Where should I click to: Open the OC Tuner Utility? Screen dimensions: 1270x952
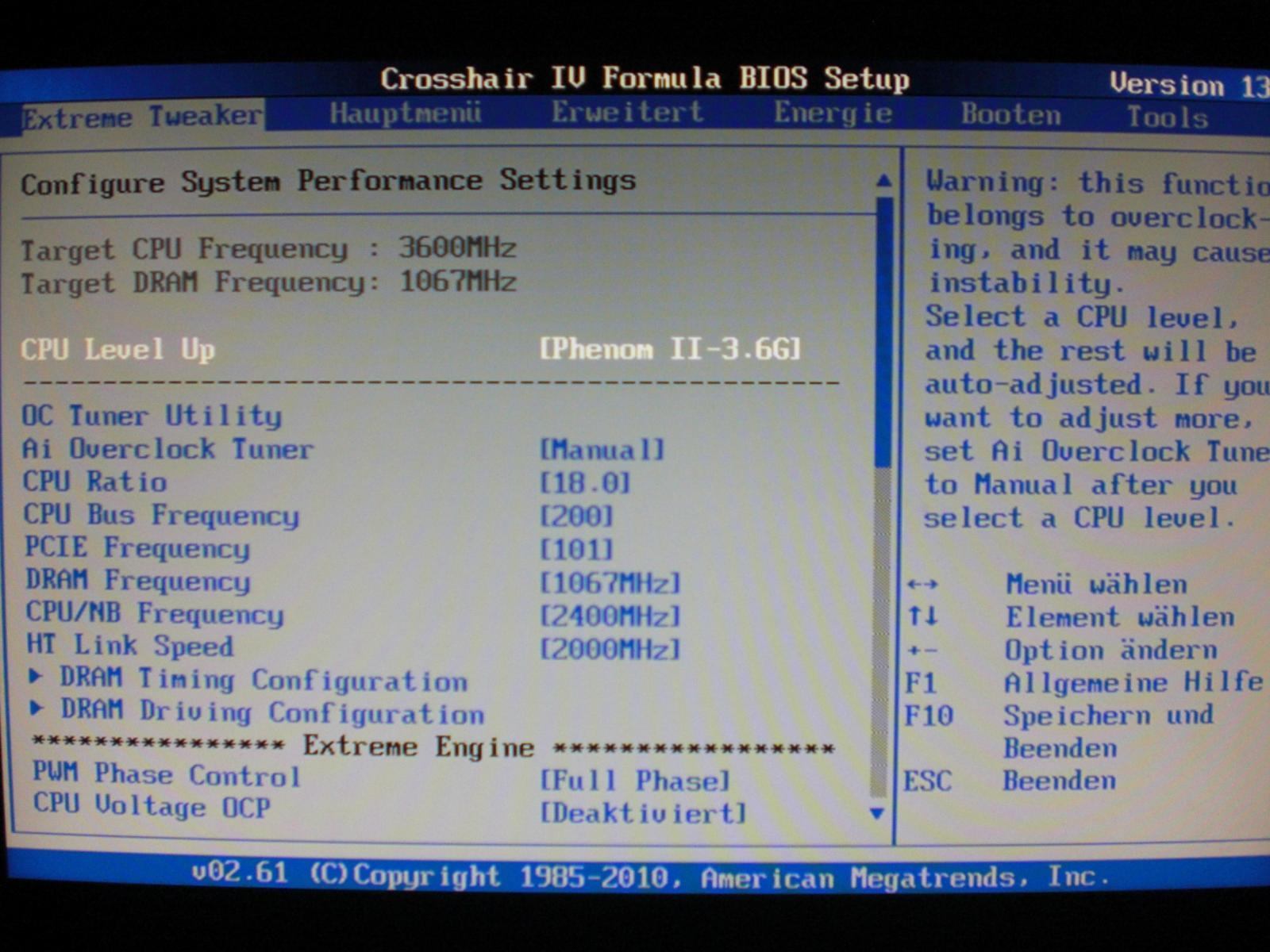152,416
